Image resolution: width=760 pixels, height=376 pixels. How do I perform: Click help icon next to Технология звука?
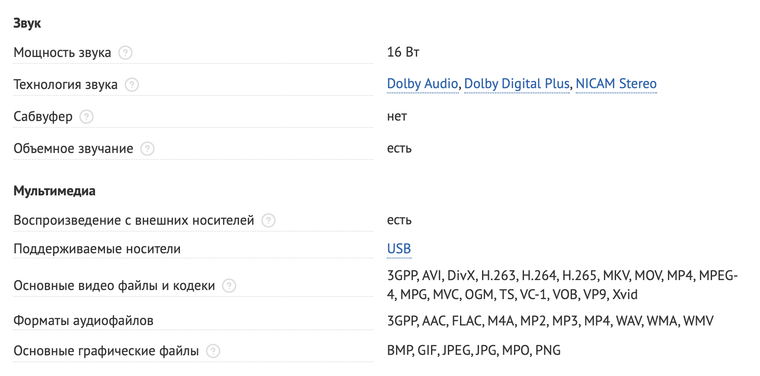click(x=131, y=85)
